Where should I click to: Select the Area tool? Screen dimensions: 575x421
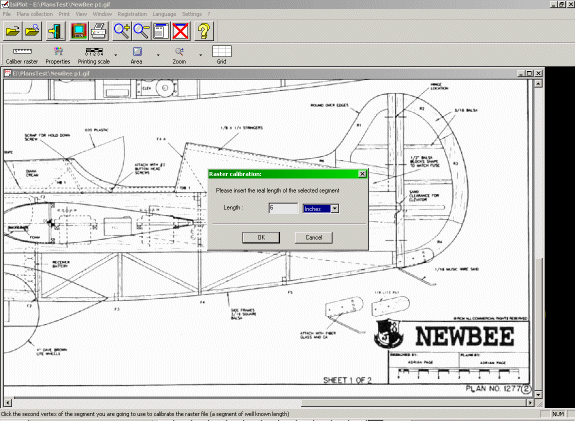[x=137, y=55]
